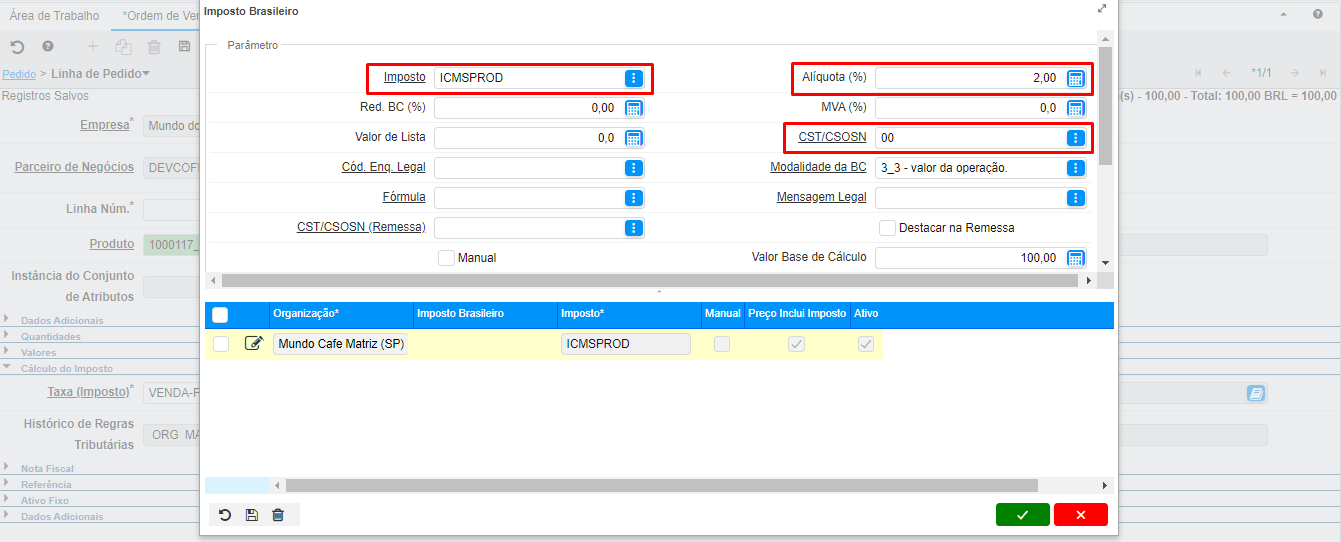Click the edit record icon in grid row
Image resolution: width=1341 pixels, height=542 pixels.
pos(253,344)
